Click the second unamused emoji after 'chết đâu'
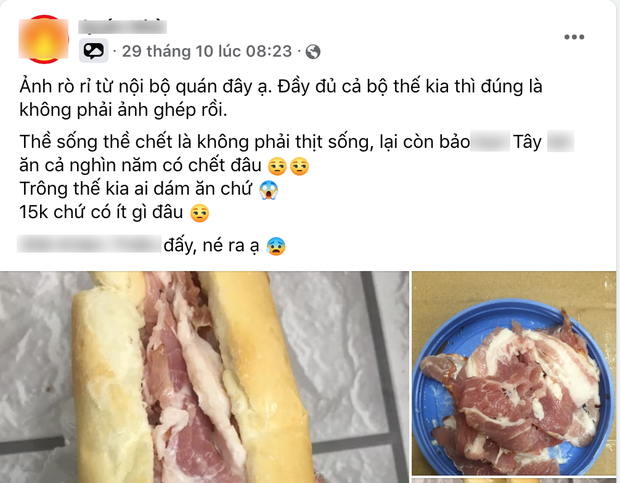620x483 pixels. pyautogui.click(x=299, y=166)
